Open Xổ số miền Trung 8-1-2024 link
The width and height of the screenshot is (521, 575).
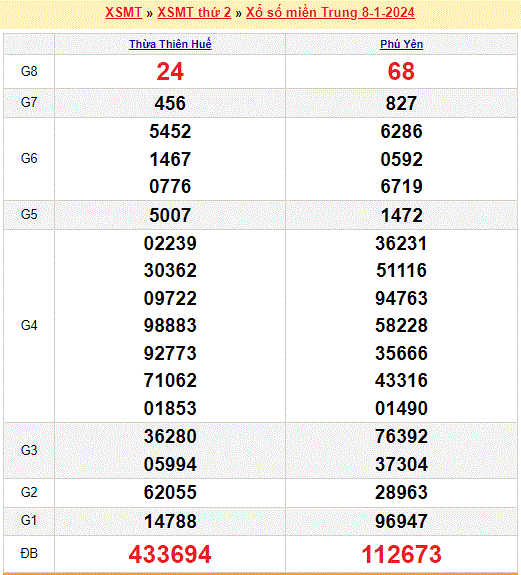point(330,12)
